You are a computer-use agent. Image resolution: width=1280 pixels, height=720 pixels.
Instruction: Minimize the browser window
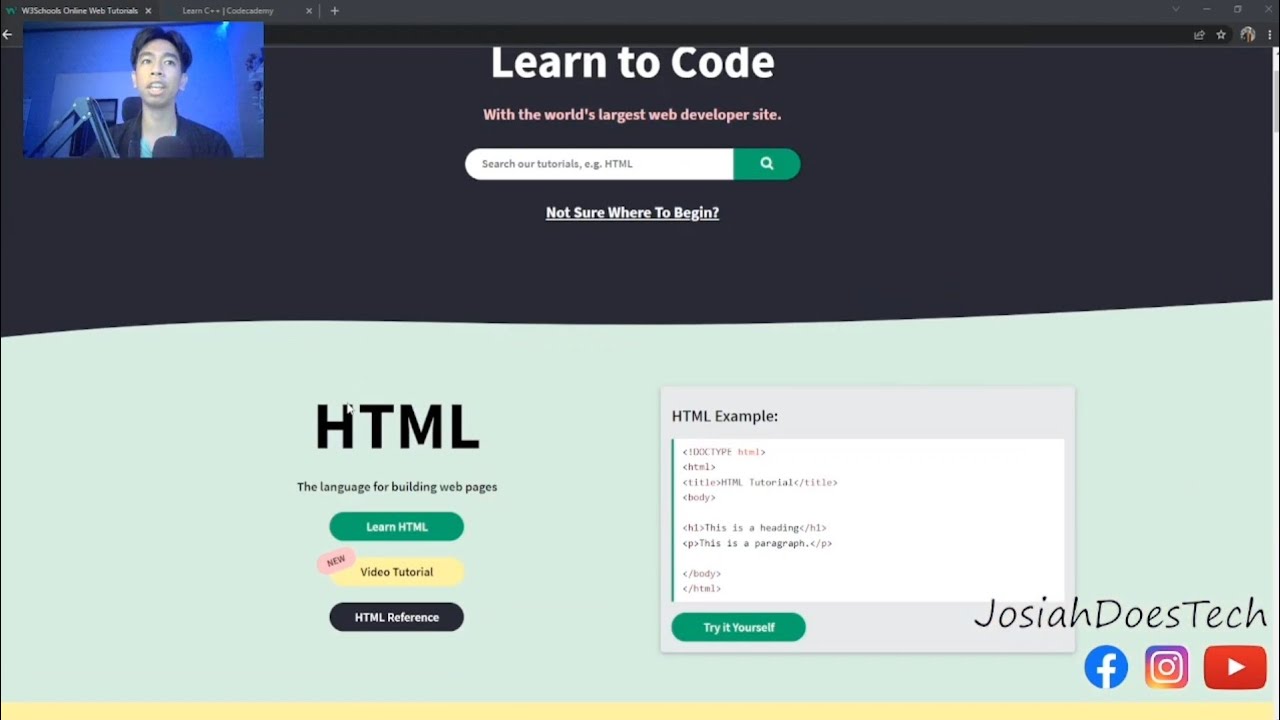1207,9
